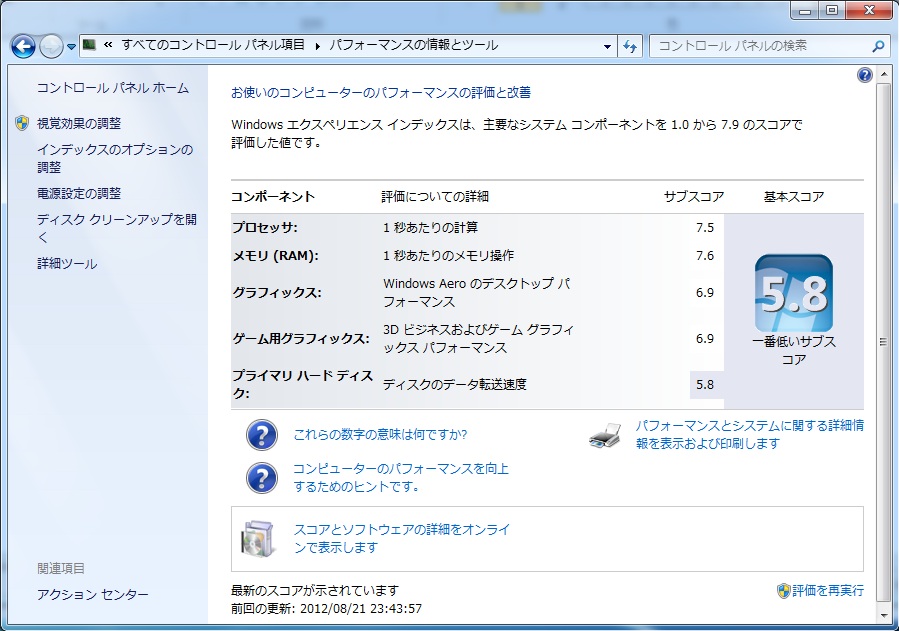This screenshot has height=631, width=899.
Task: Open スコアとソフトウェアの詳細をオンライン link
Action: [x=402, y=538]
